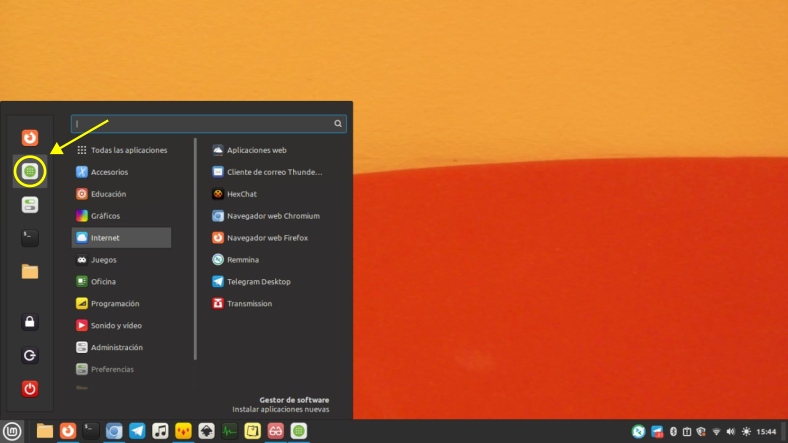Open the Oficina category
This screenshot has height=443, width=788.
(121, 282)
